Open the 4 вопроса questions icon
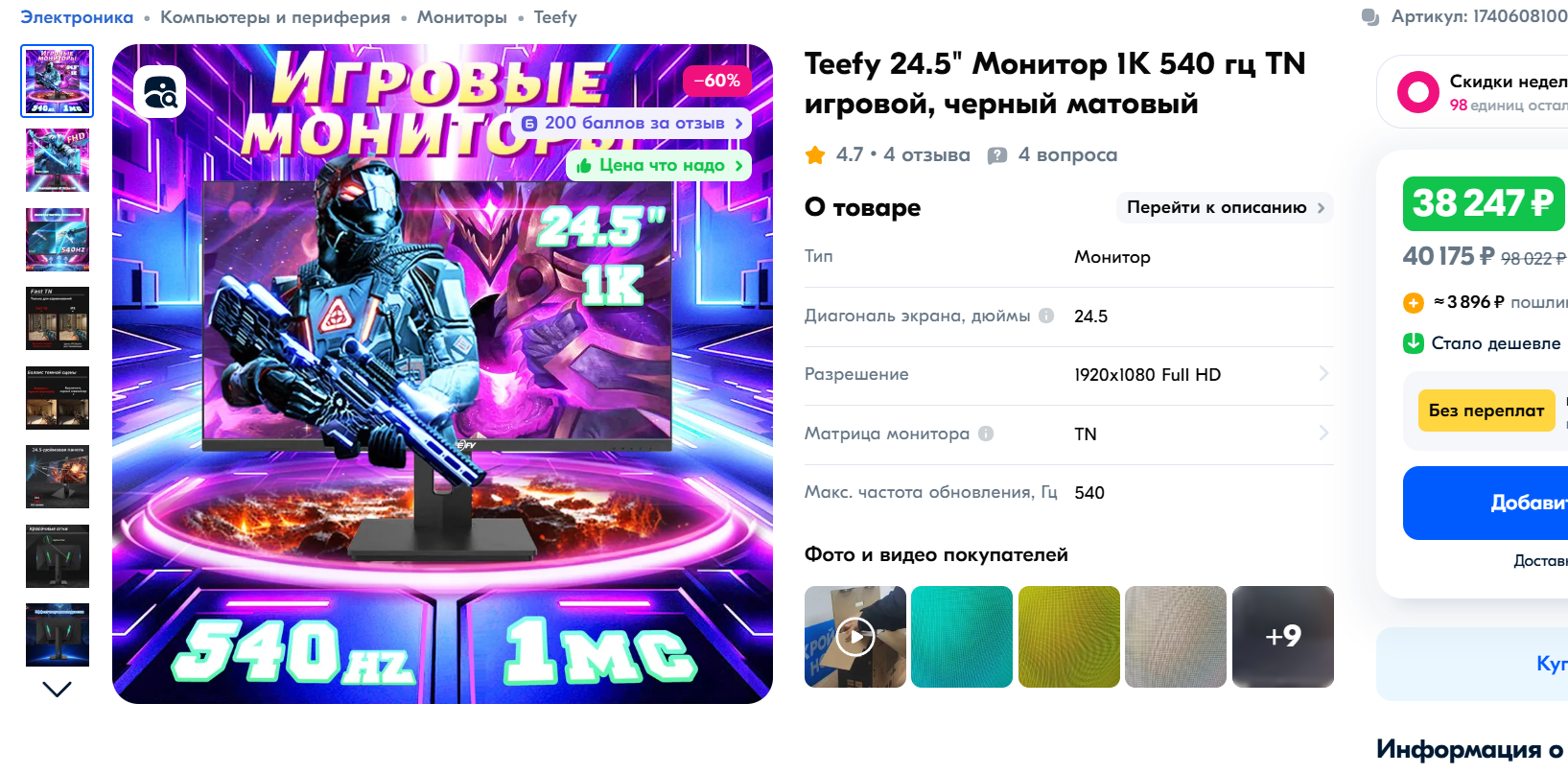 click(x=997, y=155)
